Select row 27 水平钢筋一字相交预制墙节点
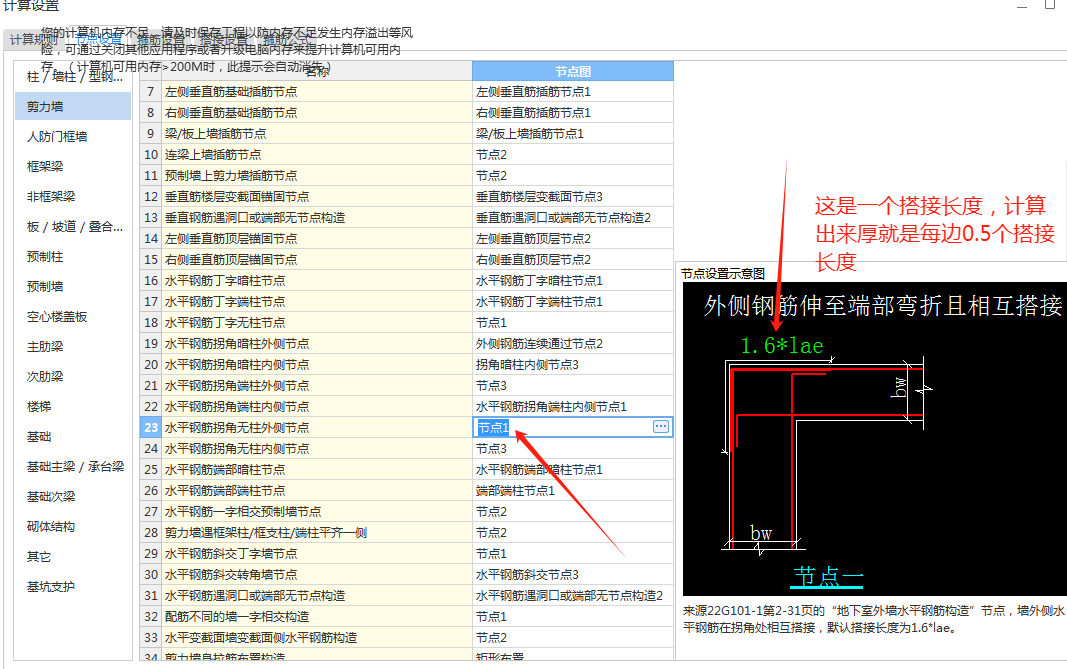Image resolution: width=1067 pixels, height=669 pixels. point(316,512)
